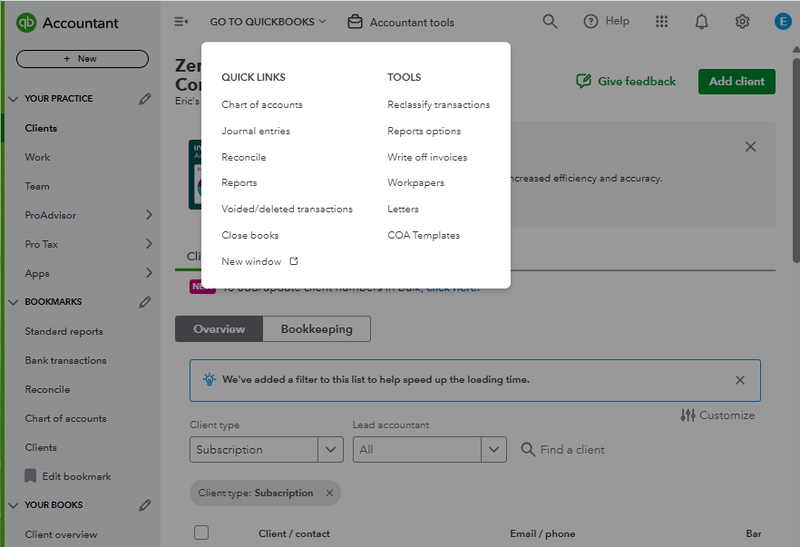The height and width of the screenshot is (547, 800).
Task: Click the New window external-link icon
Action: [294, 261]
